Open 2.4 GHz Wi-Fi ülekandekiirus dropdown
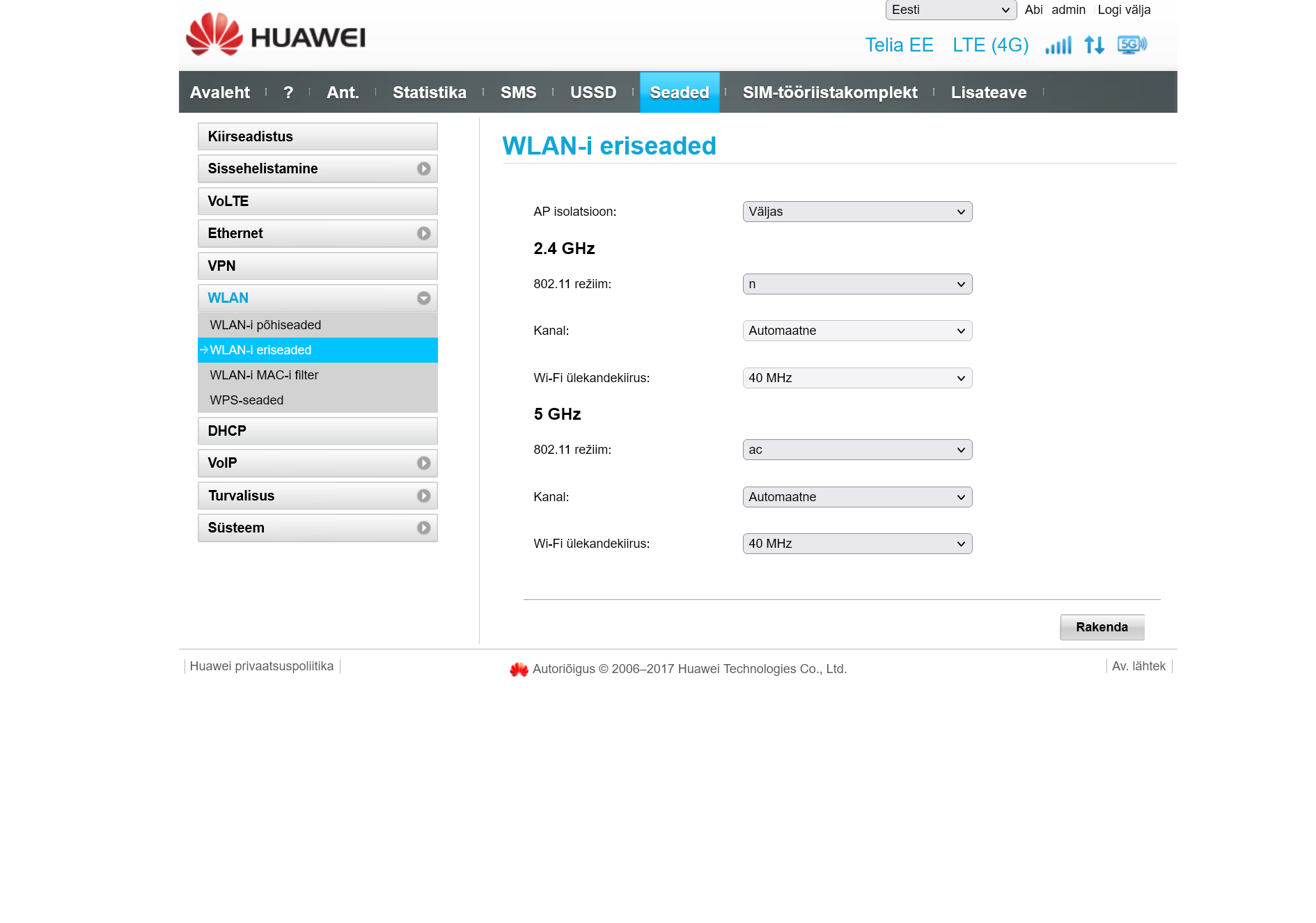The height and width of the screenshot is (923, 1316). click(857, 378)
